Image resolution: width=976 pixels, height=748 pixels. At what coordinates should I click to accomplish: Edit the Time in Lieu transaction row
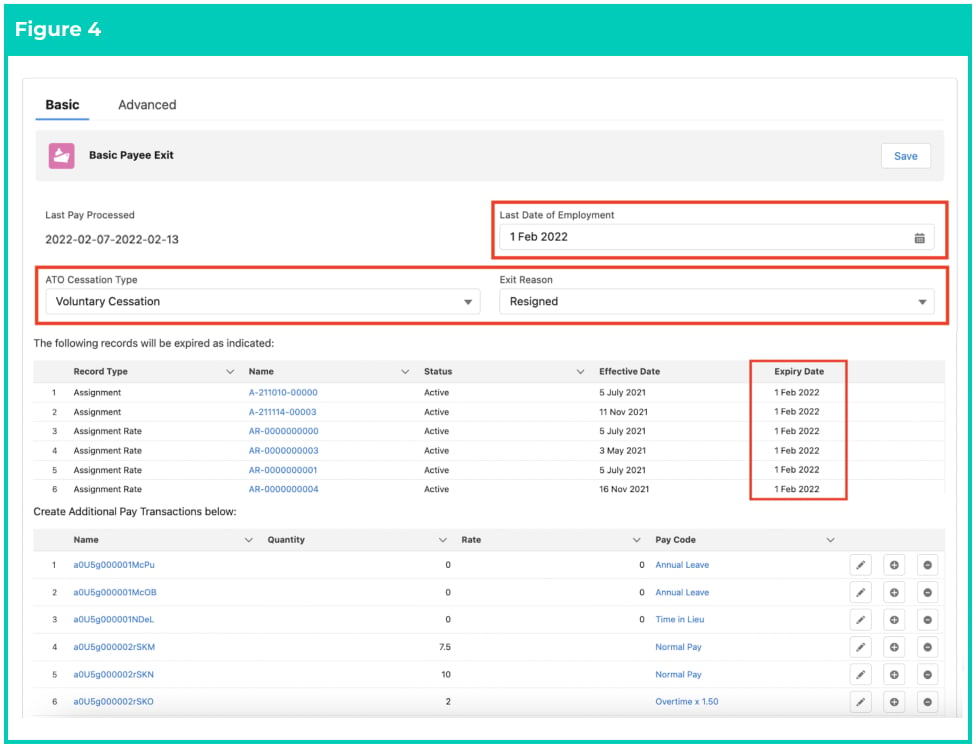point(860,620)
